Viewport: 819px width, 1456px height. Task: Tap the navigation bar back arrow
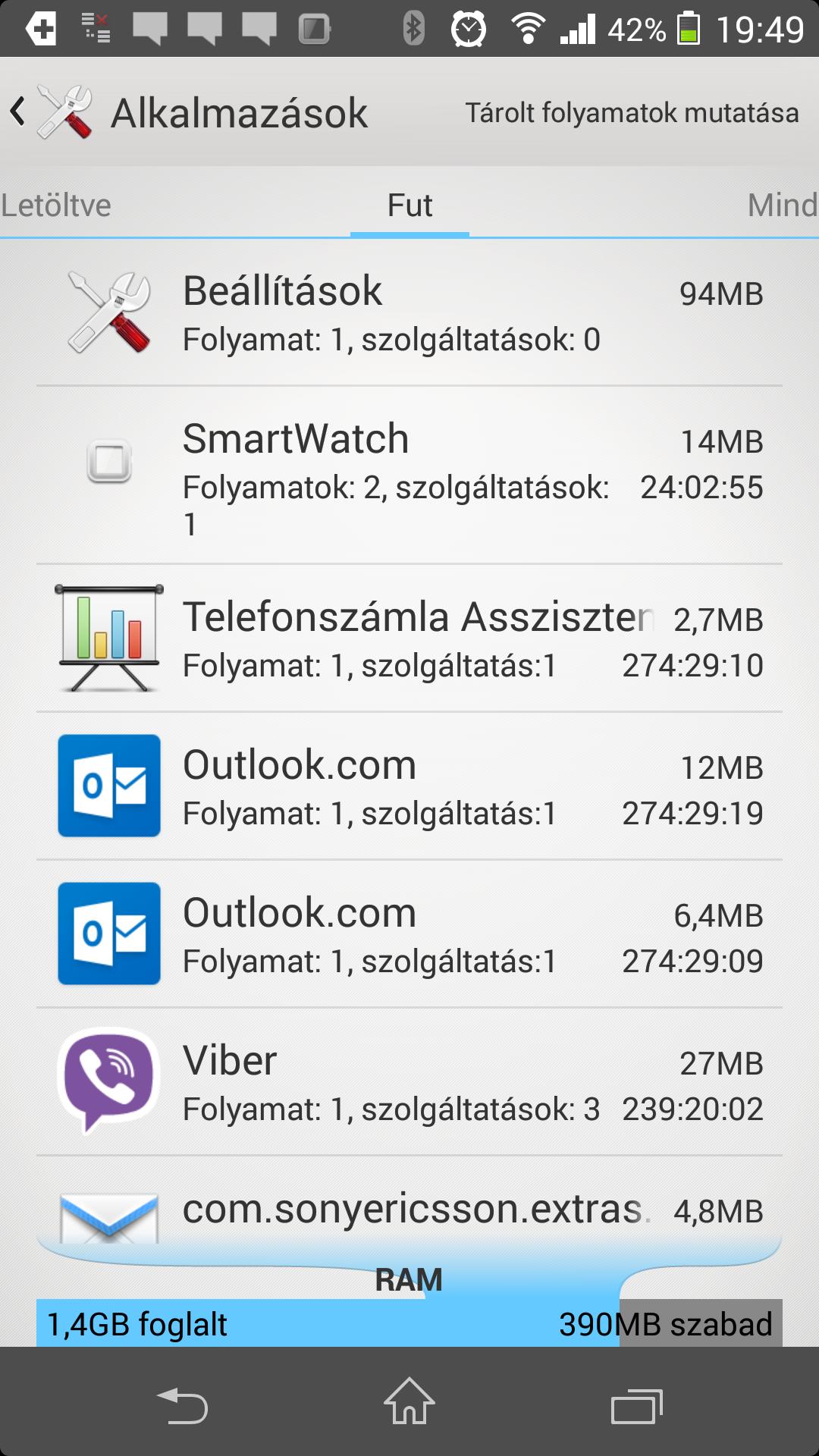point(182,1405)
